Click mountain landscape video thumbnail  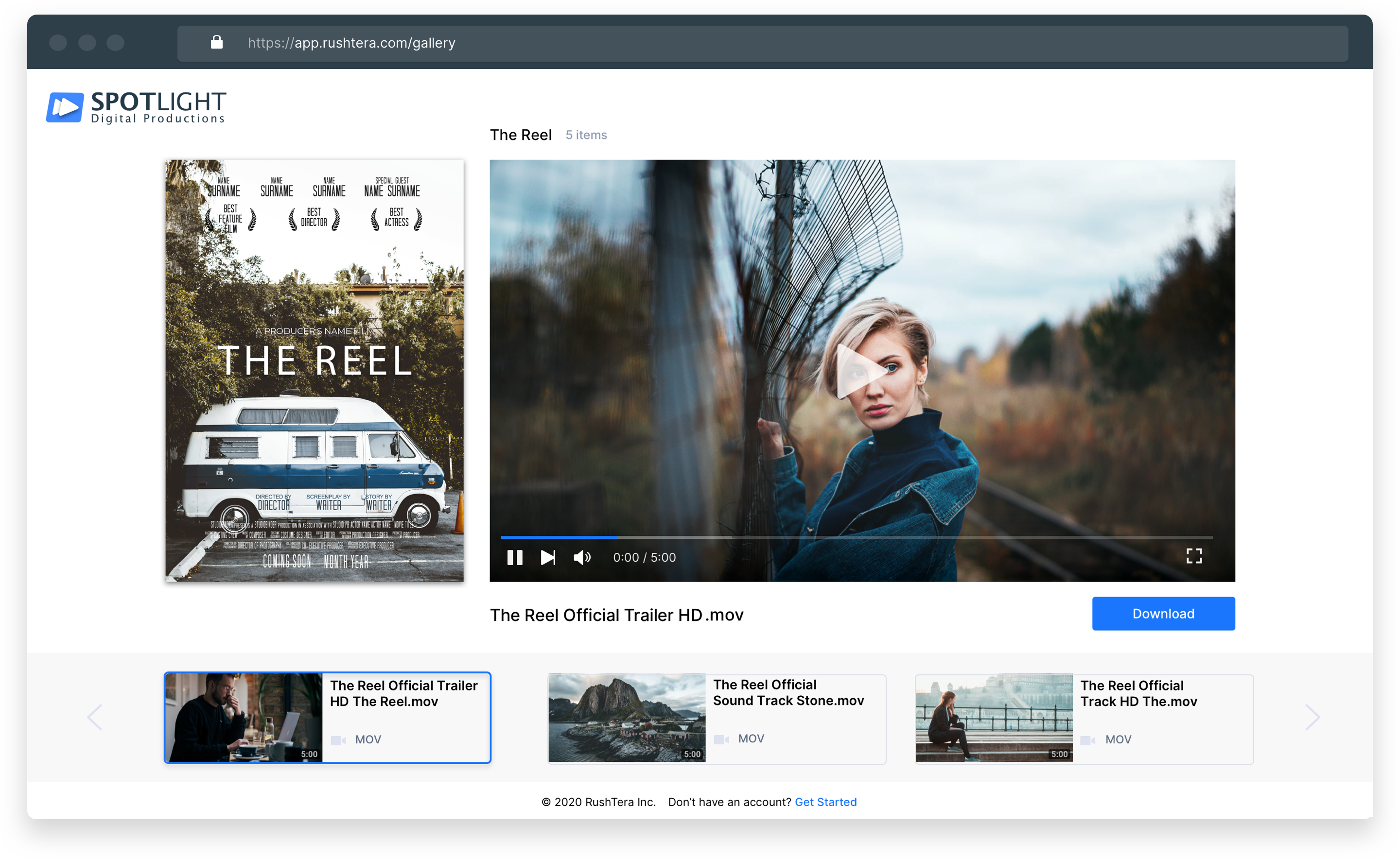[x=627, y=718]
